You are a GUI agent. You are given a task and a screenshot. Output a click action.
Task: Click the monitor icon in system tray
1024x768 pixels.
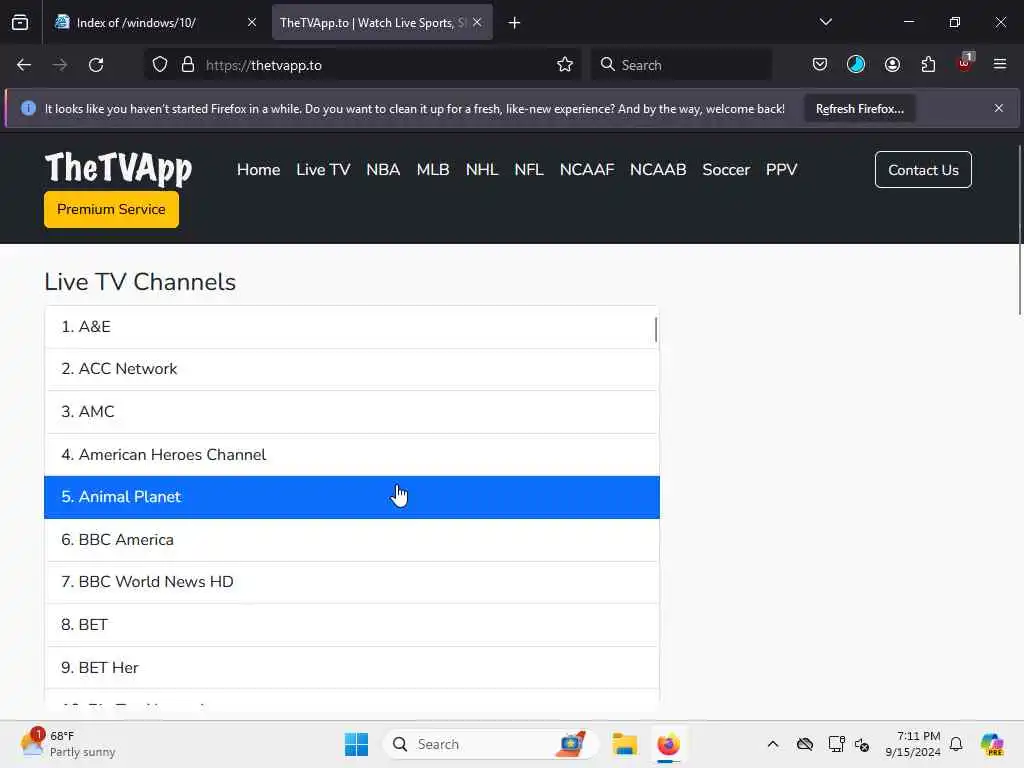coord(837,744)
